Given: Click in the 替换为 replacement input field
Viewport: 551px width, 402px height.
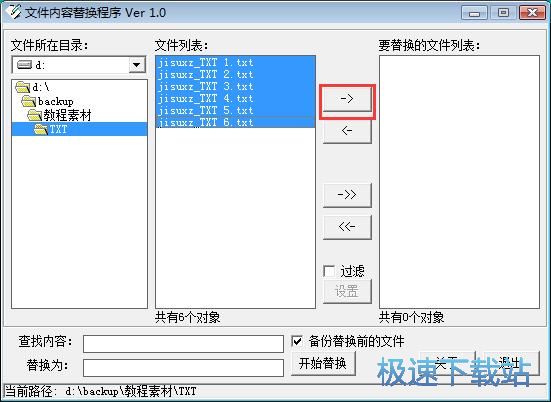Looking at the screenshot, I should pyautogui.click(x=183, y=368).
